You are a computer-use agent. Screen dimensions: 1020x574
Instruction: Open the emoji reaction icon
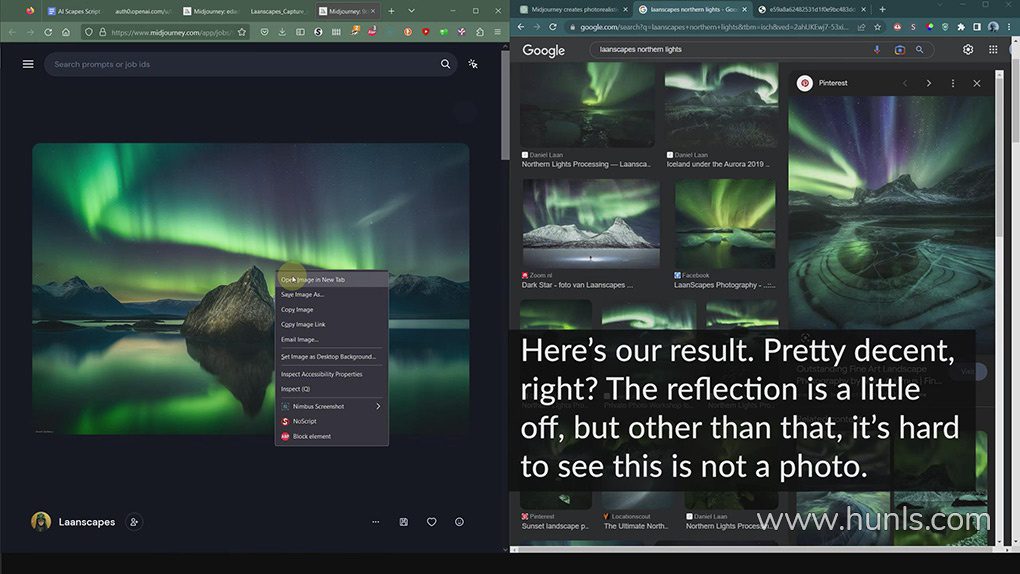coord(459,522)
